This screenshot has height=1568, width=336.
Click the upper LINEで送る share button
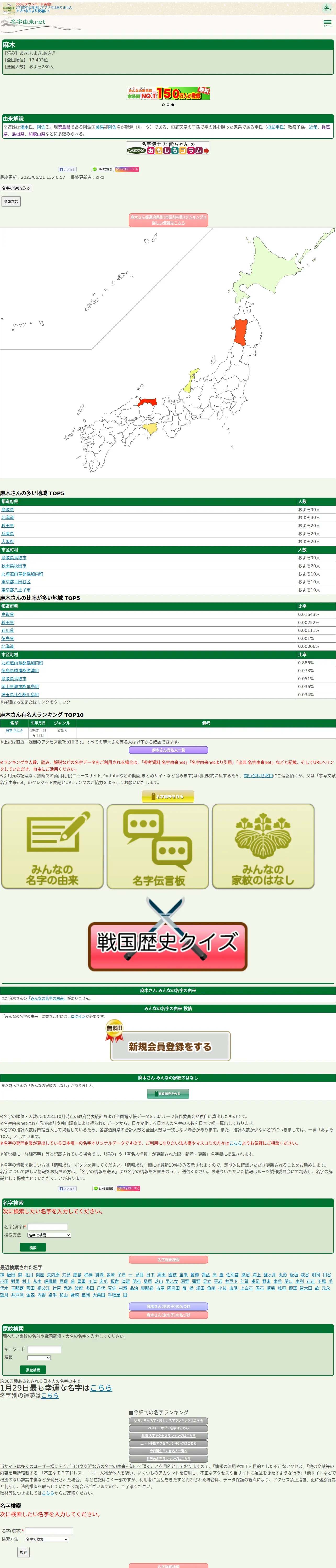click(x=102, y=169)
